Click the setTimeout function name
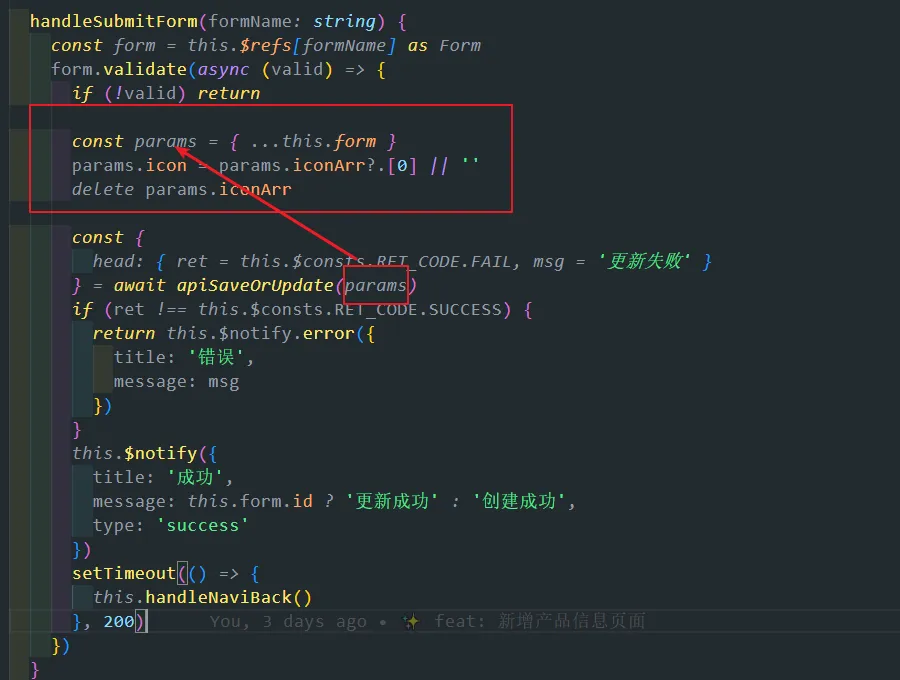 coord(123,573)
